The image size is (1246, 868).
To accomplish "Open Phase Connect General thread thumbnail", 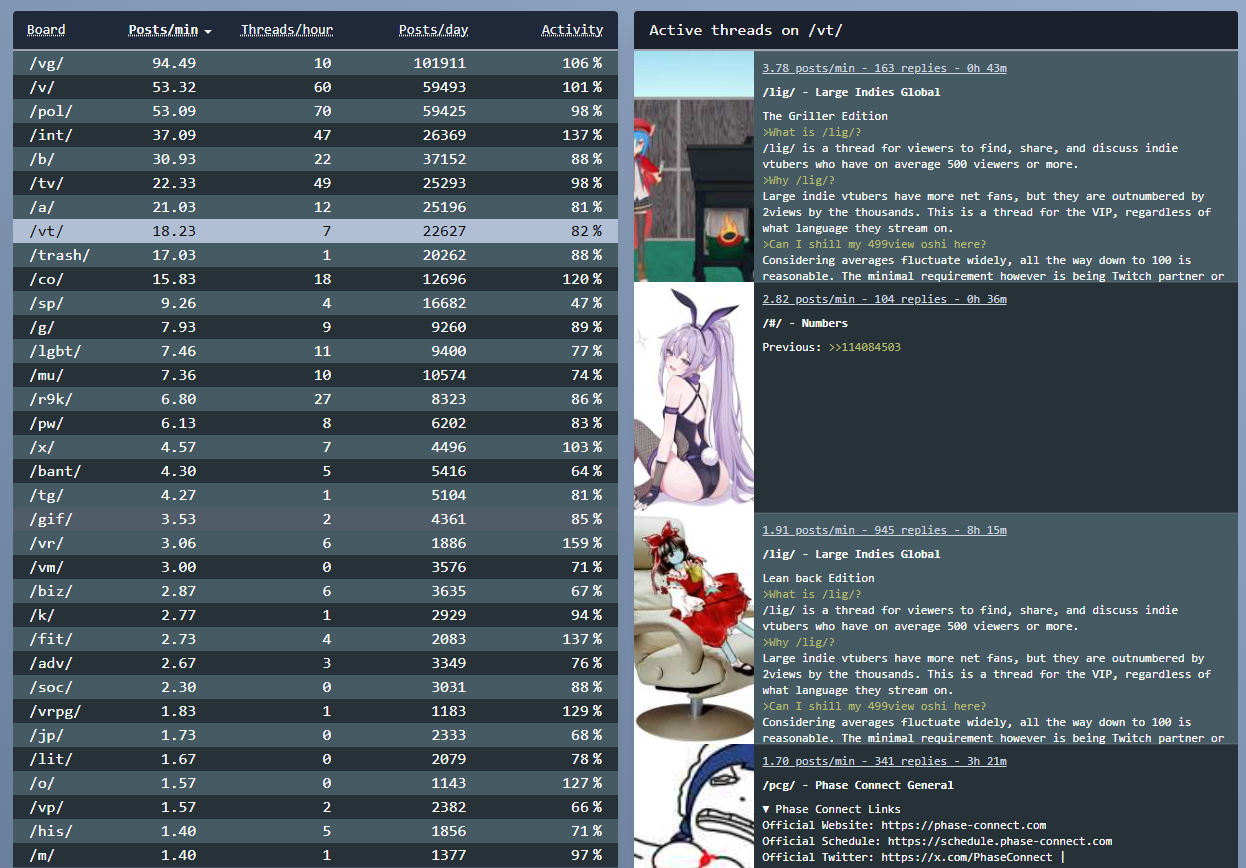I will click(694, 806).
